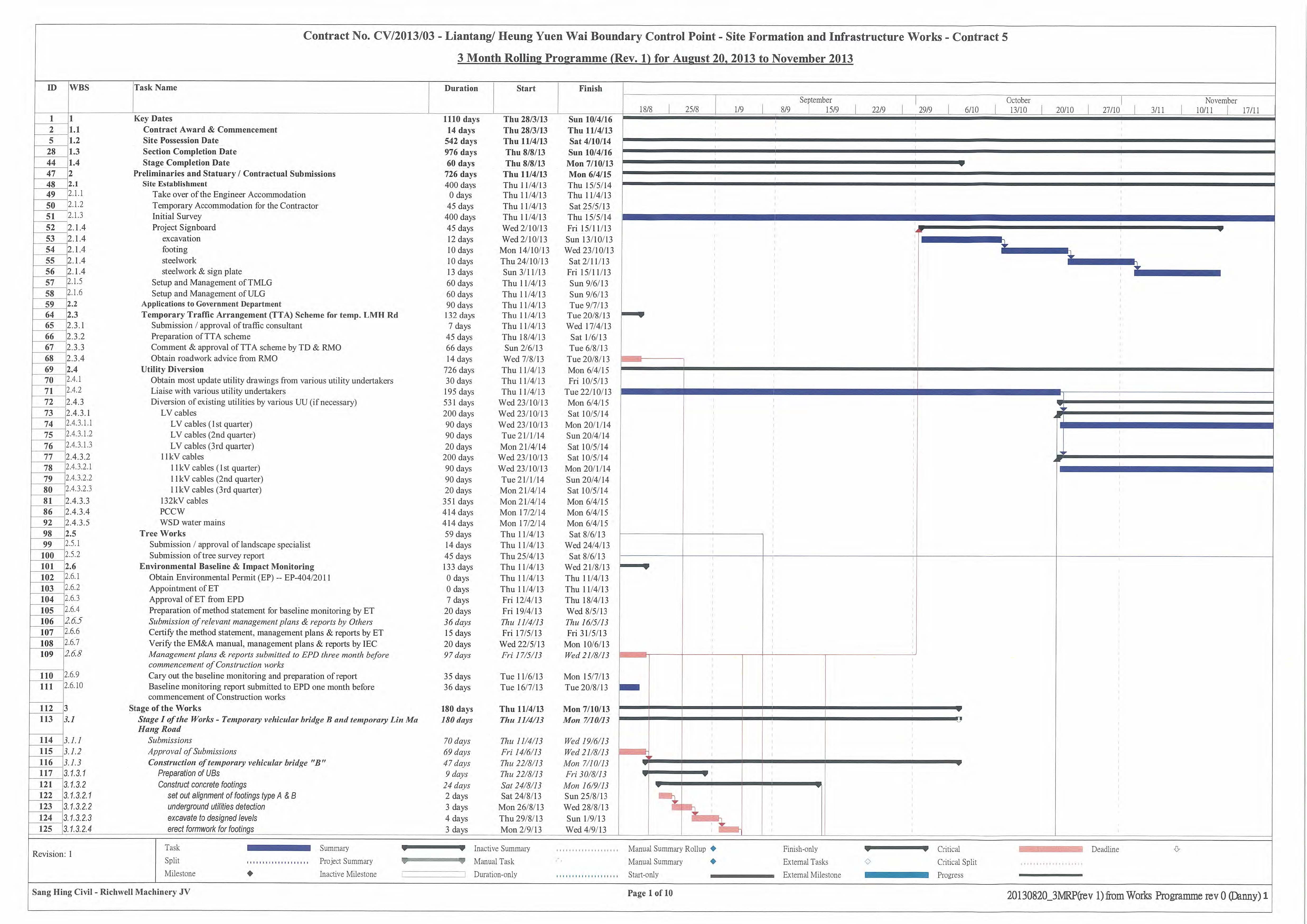Select the Liaise with utility undertakers Gantt bar
The height and width of the screenshot is (924, 1307).
(841, 392)
